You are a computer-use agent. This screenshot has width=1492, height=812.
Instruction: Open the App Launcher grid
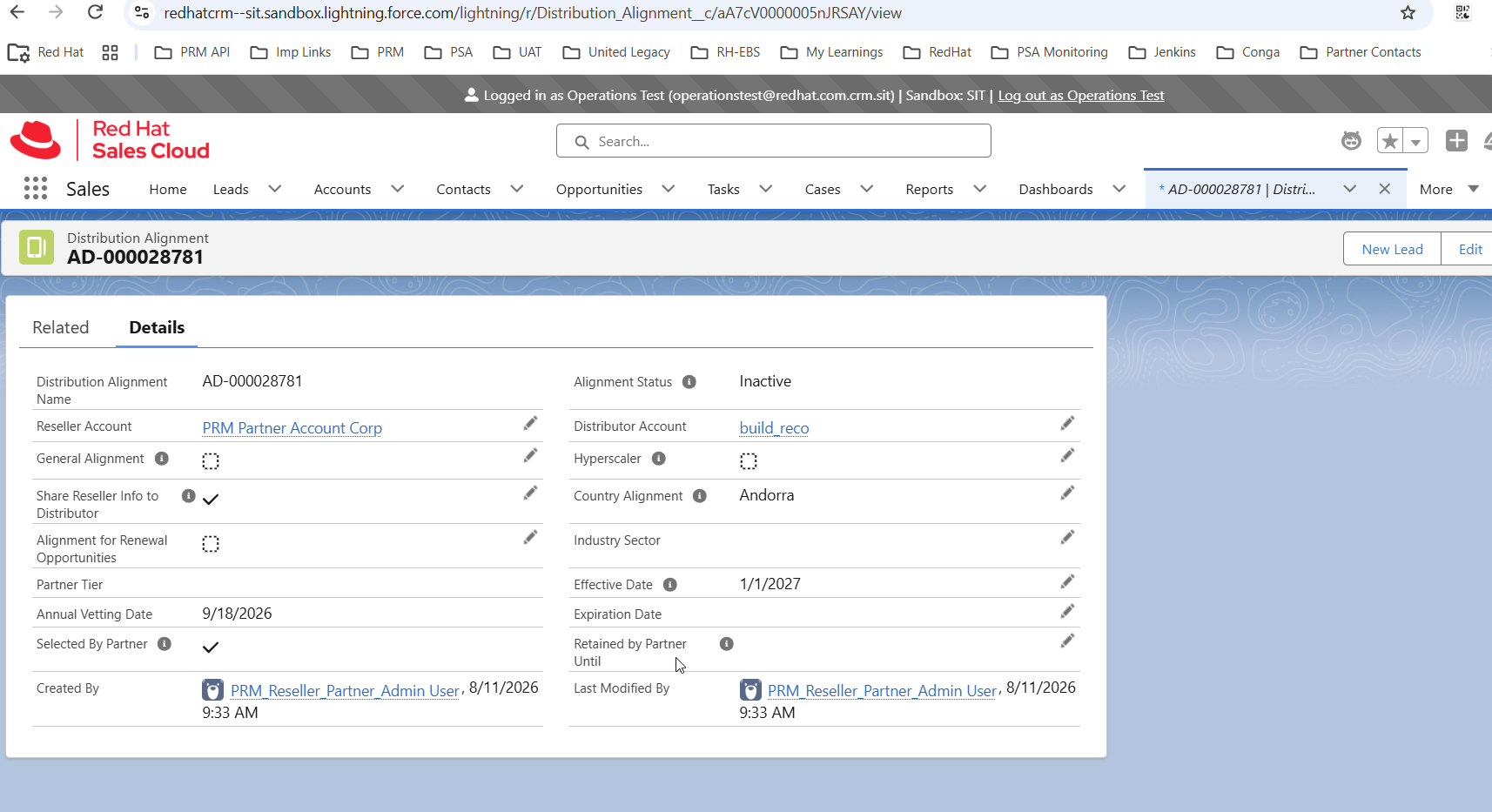[36, 189]
